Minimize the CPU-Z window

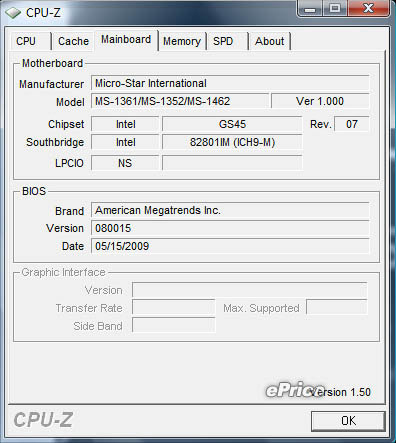click(310, 8)
